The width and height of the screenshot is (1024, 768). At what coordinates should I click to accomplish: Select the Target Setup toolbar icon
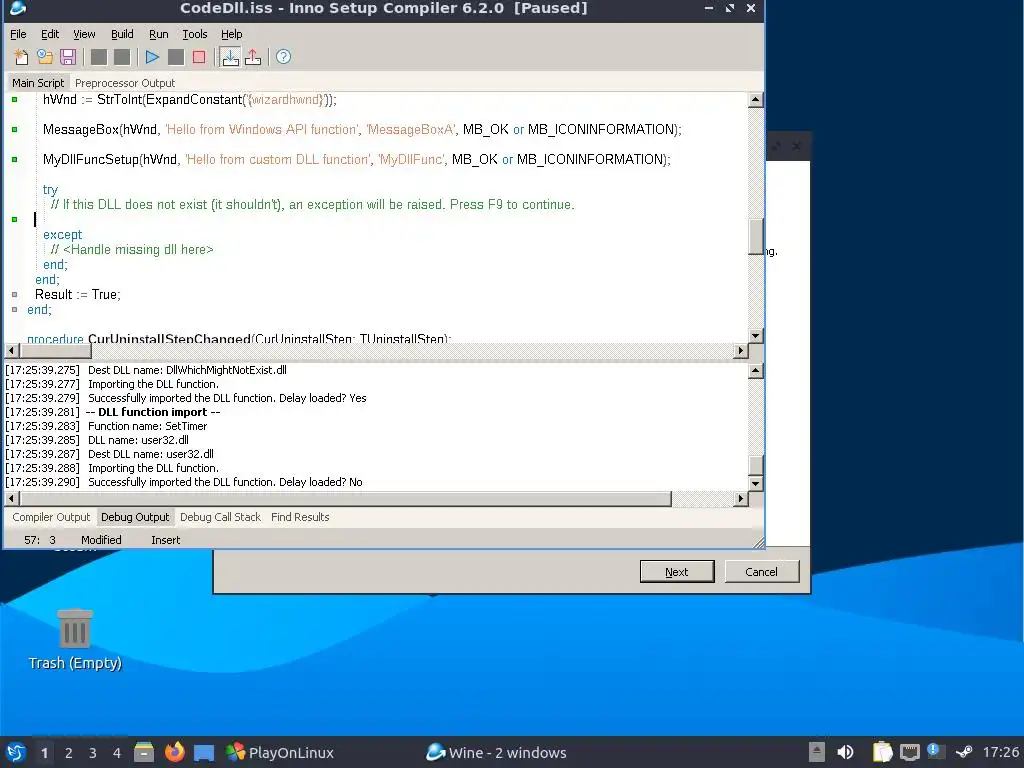[x=230, y=57]
